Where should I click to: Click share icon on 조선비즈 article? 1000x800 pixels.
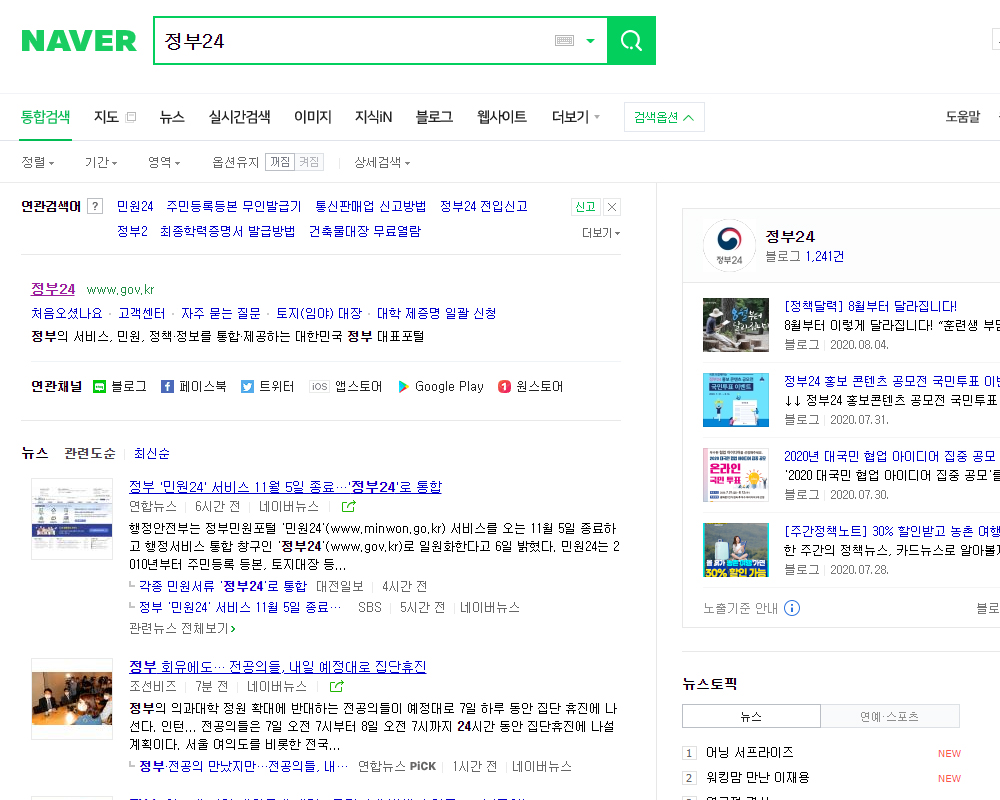(x=337, y=686)
